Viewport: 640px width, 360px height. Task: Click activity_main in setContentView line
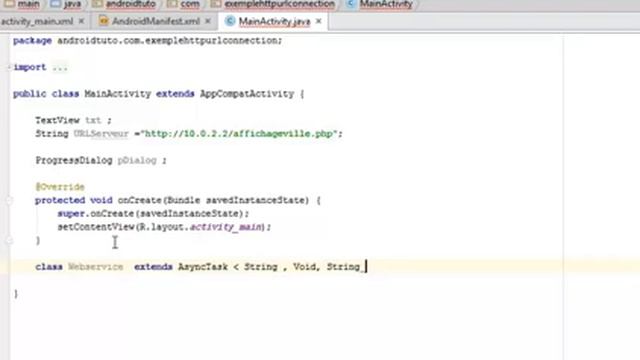[x=227, y=227]
